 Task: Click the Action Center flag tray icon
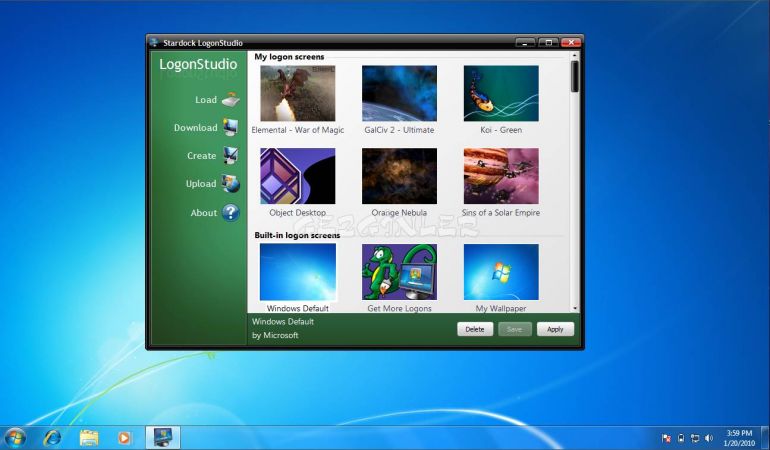pyautogui.click(x=666, y=438)
